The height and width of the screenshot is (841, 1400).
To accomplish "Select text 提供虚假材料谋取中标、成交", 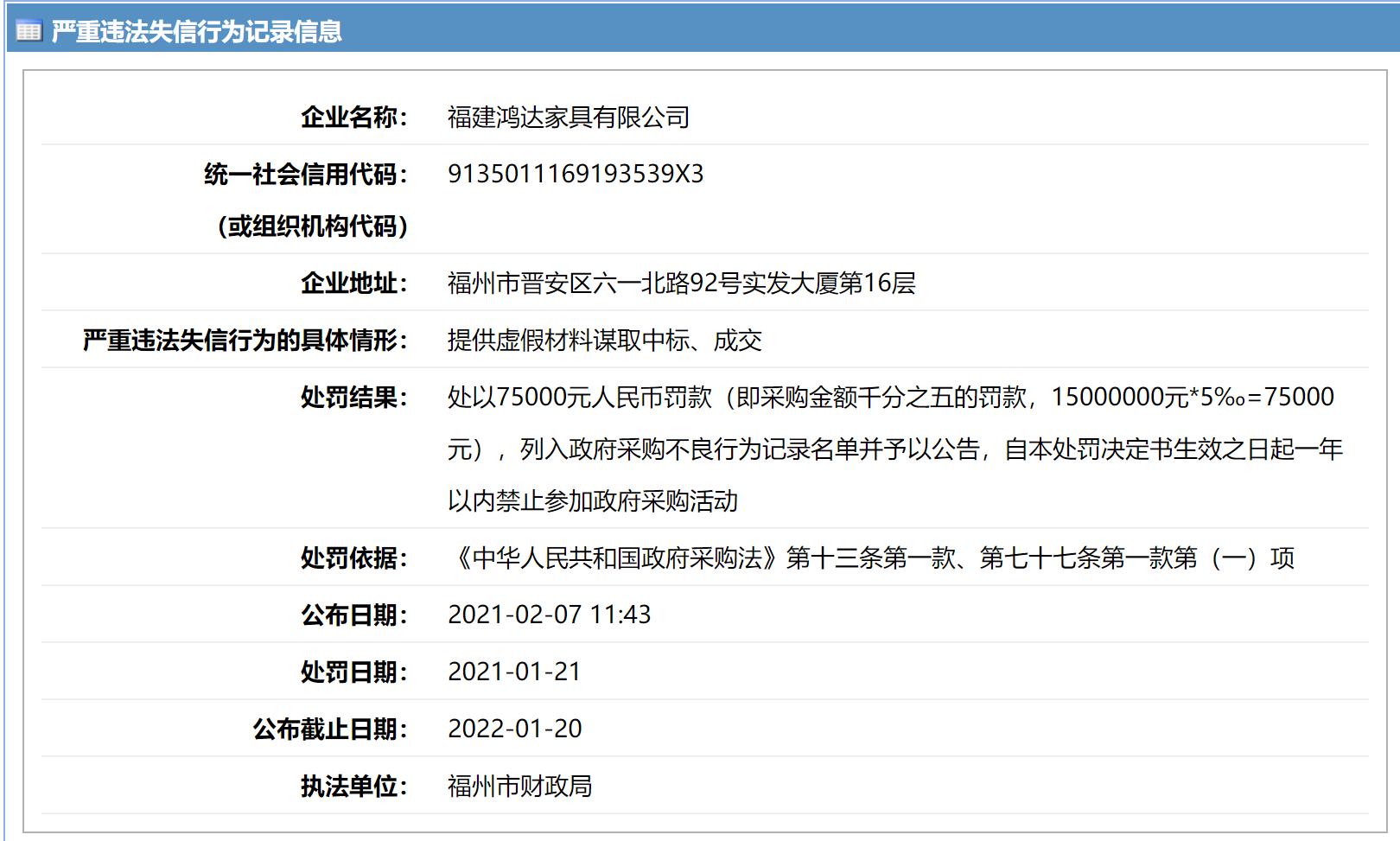I will click(604, 340).
